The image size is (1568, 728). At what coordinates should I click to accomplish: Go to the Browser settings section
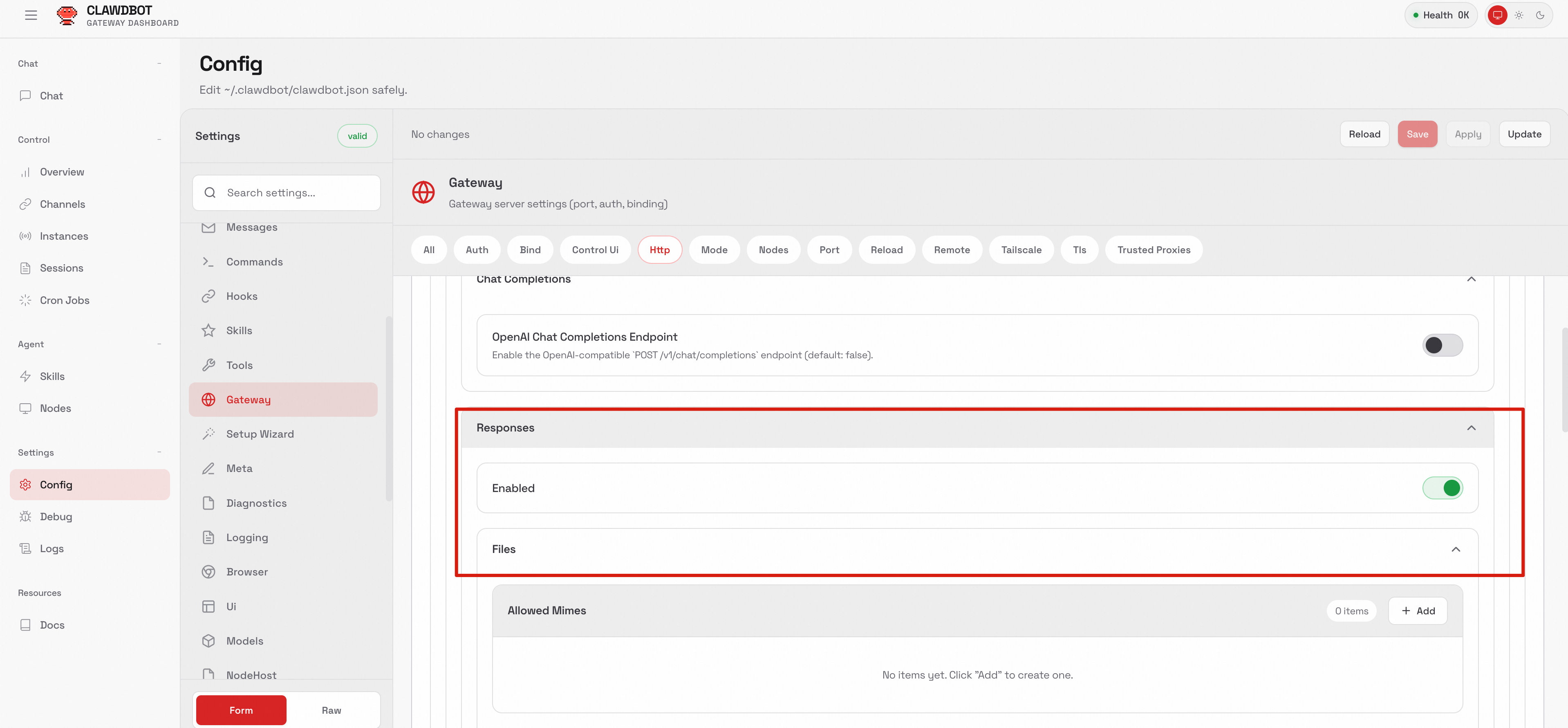[x=246, y=571]
